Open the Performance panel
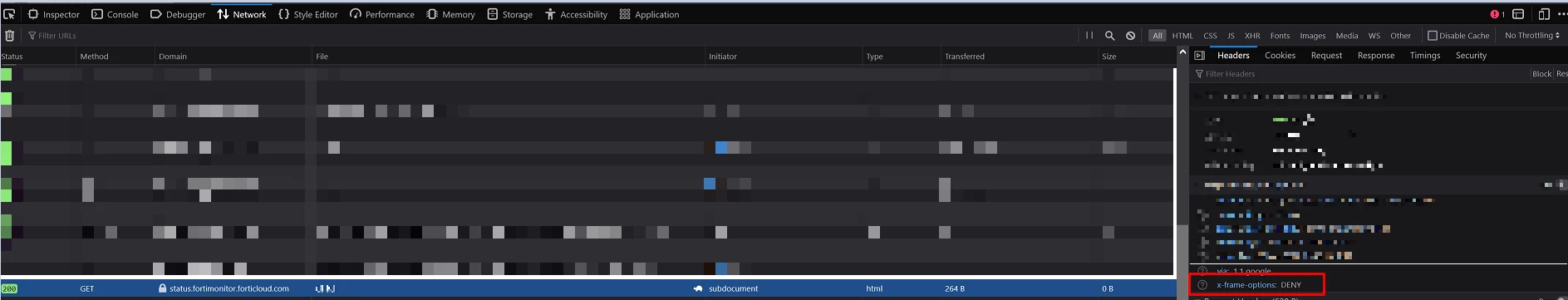The image size is (1568, 300). click(x=382, y=14)
